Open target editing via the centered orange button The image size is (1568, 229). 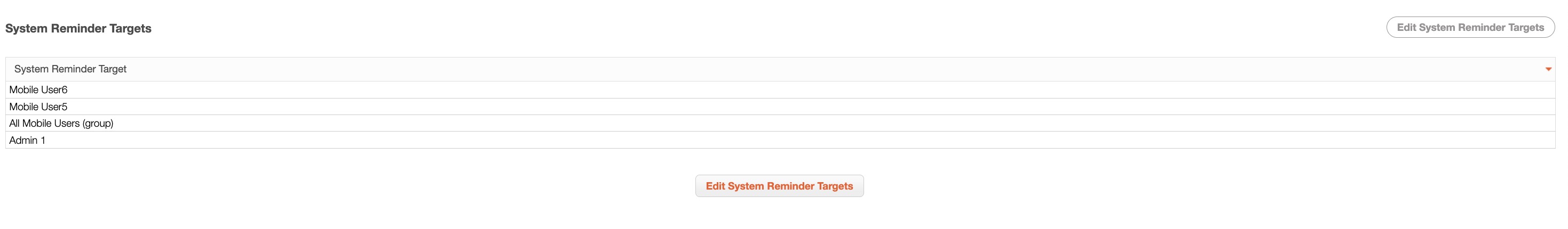(779, 186)
